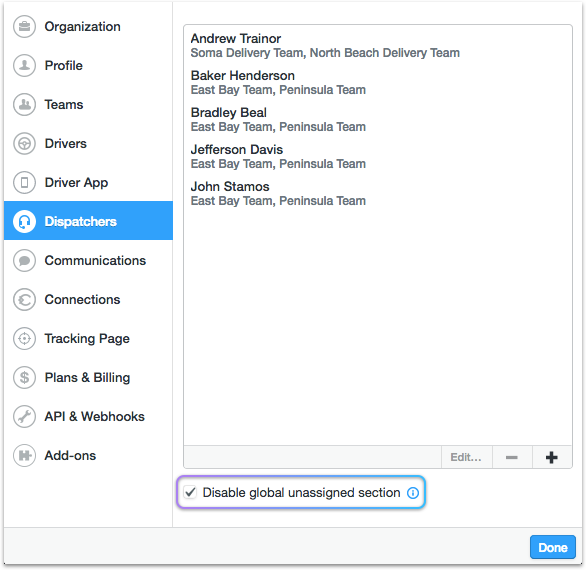Click the Tracking Page crosshair icon
Image resolution: width=586 pixels, height=570 pixels.
[x=24, y=339]
